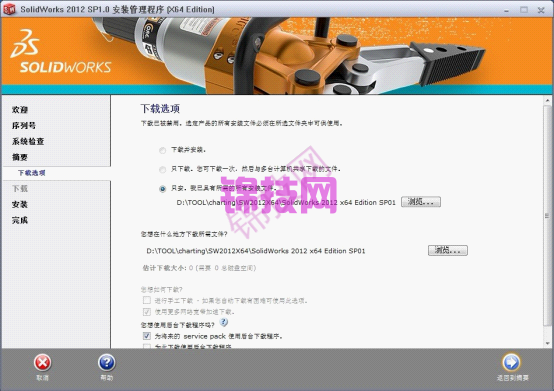This screenshot has width=554, height=391.
Task: Select 'install only' radio option
Action: click(162, 189)
